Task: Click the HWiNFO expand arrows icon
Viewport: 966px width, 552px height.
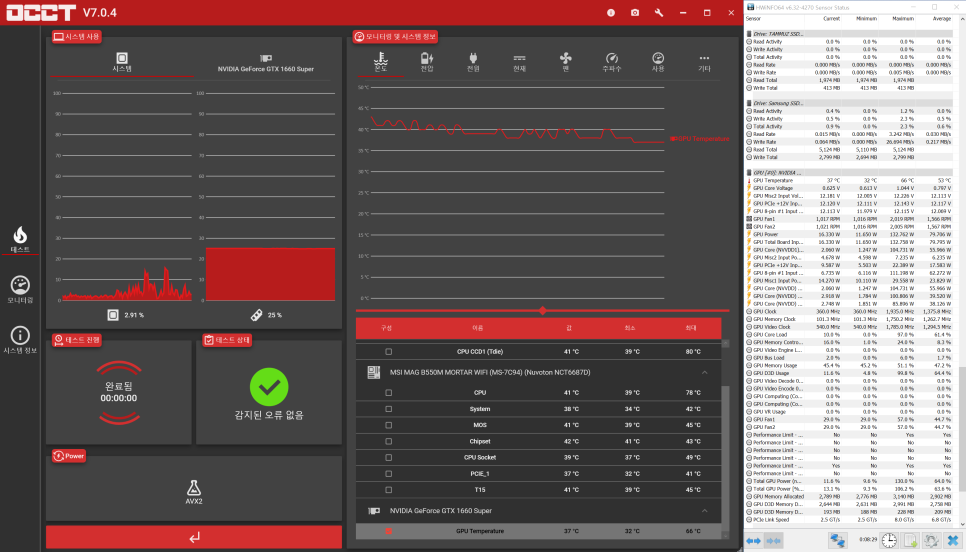Action: click(753, 541)
